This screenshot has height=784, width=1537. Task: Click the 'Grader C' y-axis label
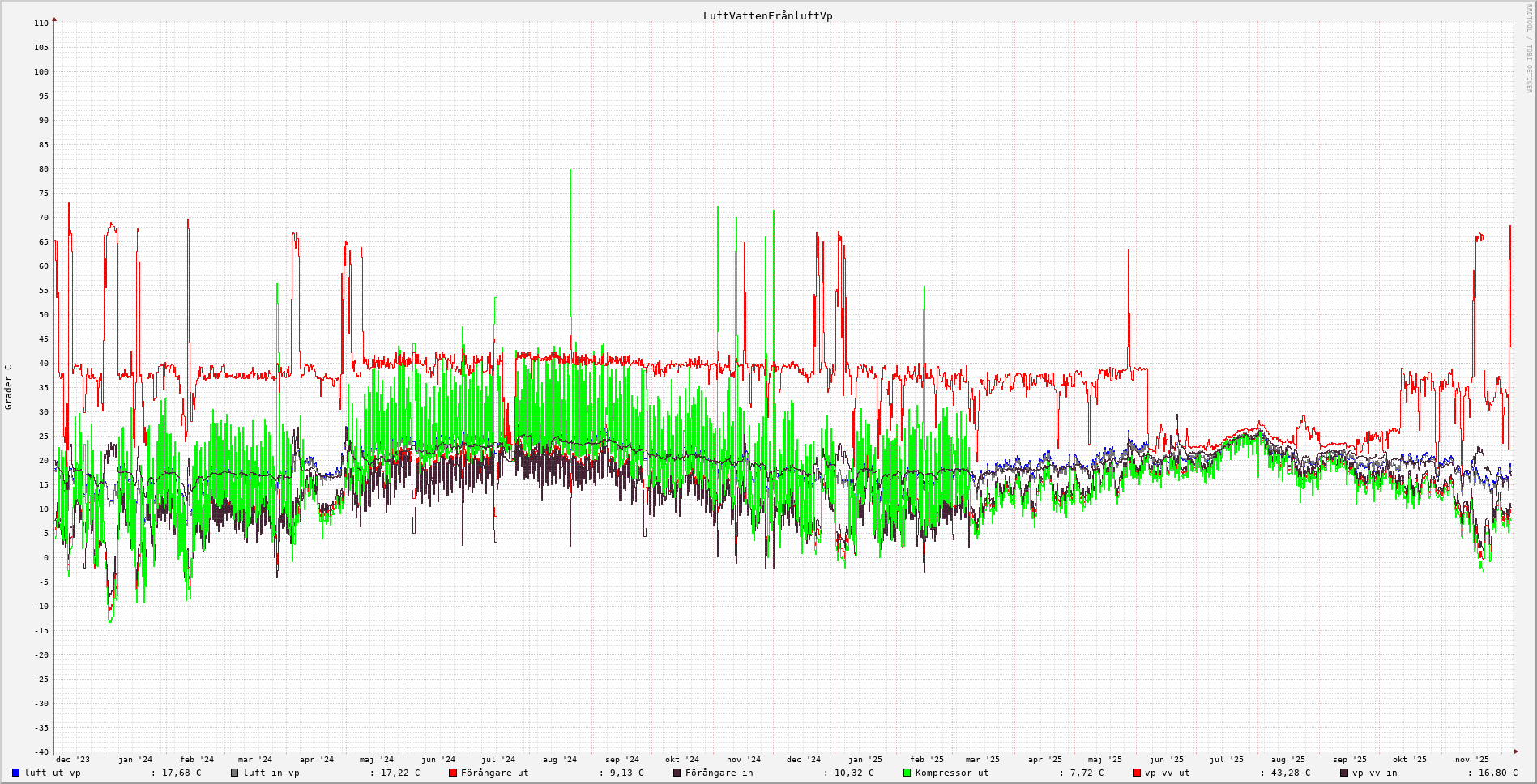pos(9,387)
